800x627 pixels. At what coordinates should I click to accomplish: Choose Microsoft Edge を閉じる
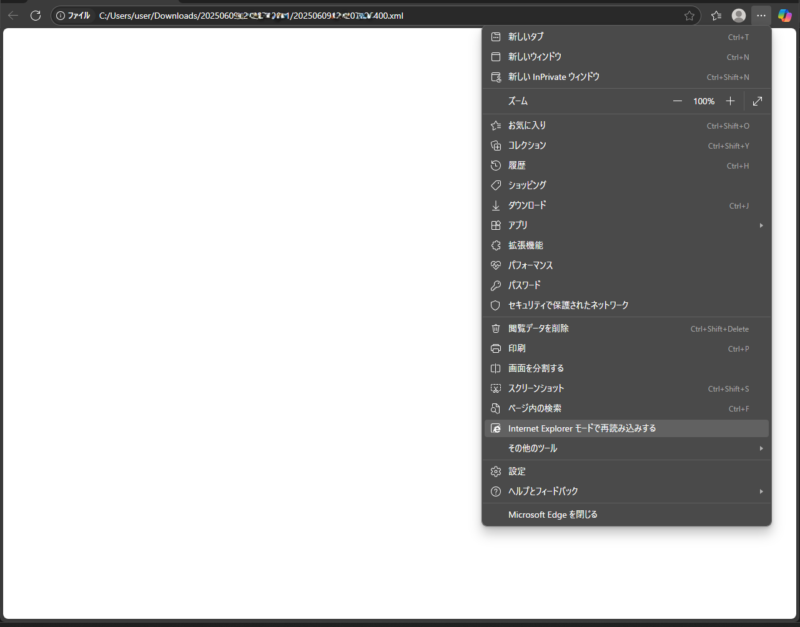[x=627, y=515]
